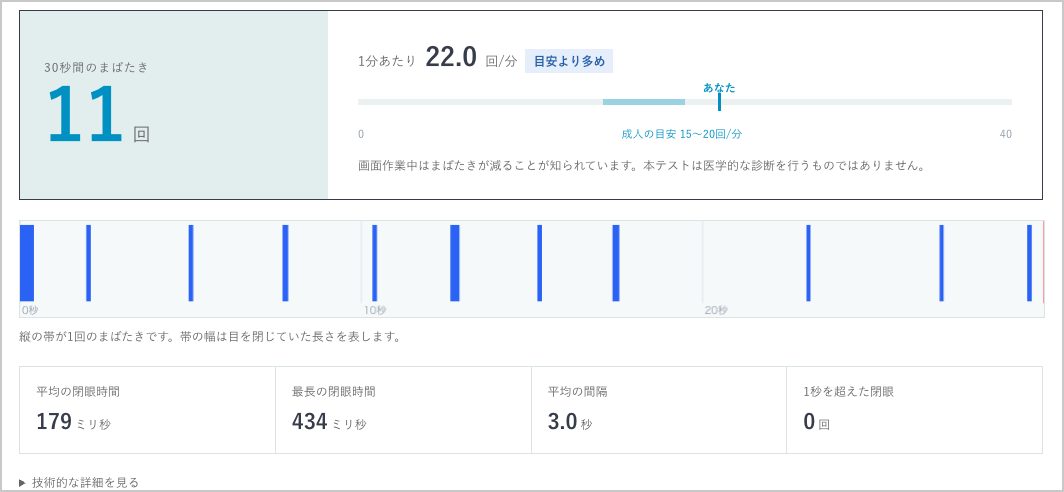1064x492 pixels.
Task: Click the 179 ミリ秒 value
Action: pos(73,422)
